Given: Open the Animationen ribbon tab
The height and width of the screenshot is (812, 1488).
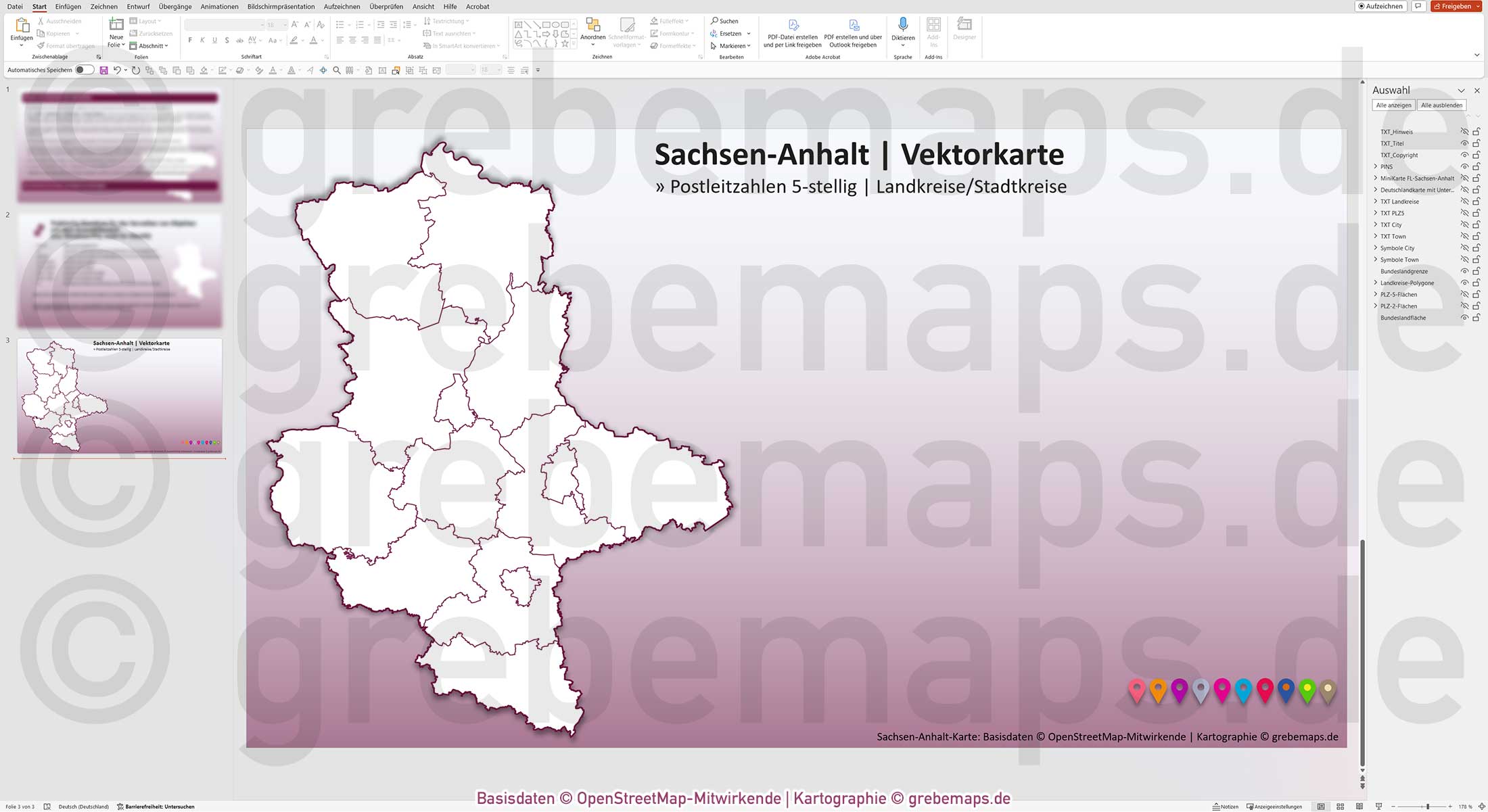Looking at the screenshot, I should point(218,6).
